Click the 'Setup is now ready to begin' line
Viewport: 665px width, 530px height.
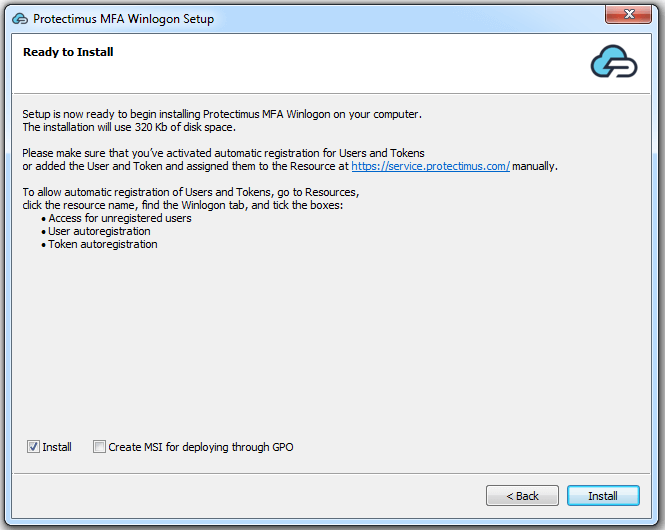tap(222, 114)
